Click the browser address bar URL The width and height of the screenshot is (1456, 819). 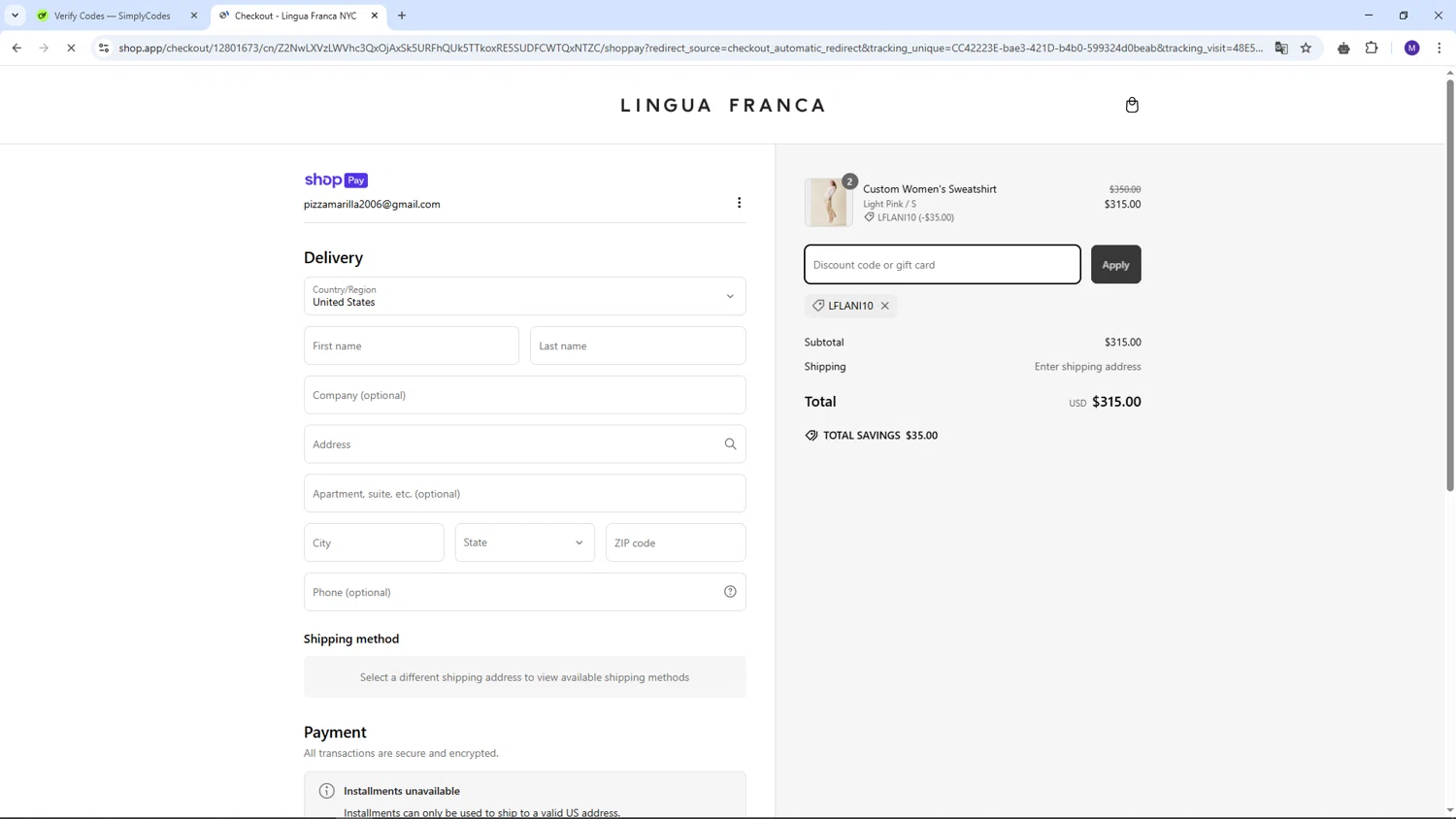[x=690, y=48]
